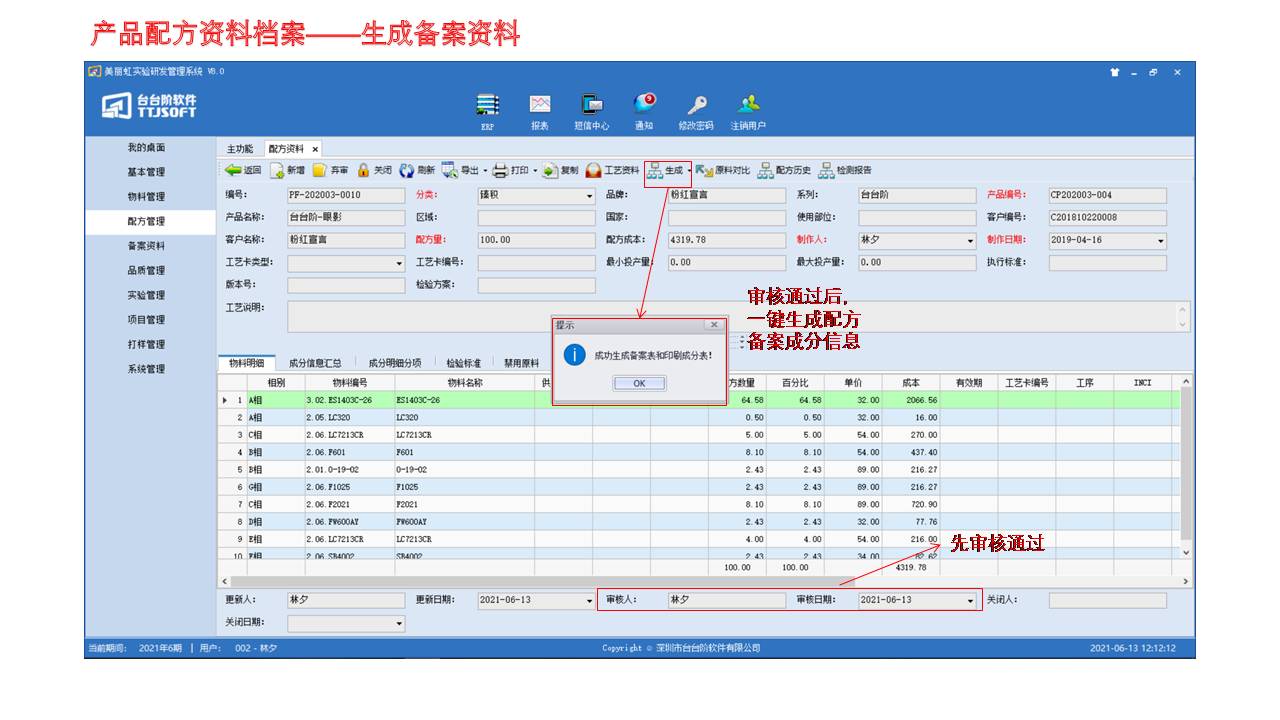1280x720 pixels.
Task: Click OK in the 提示 dialog
Action: click(639, 383)
